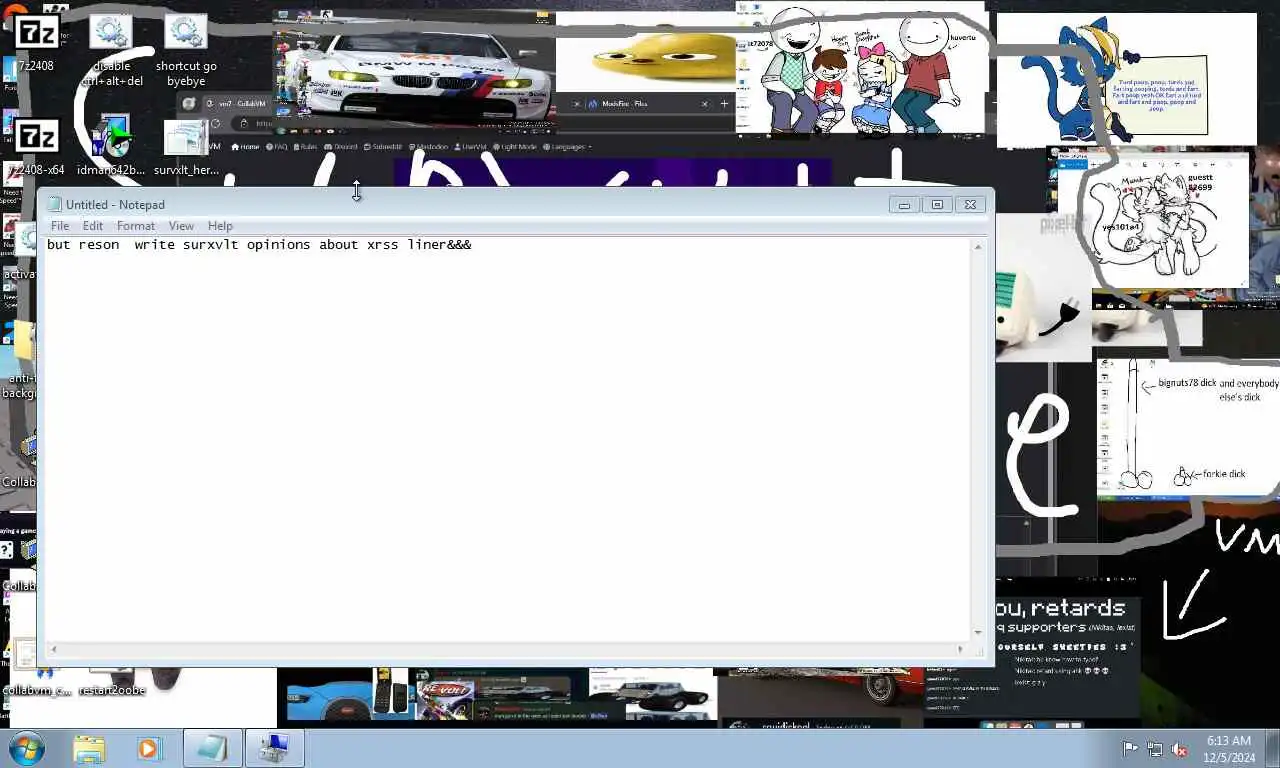
Task: Select the 7z2408 desktop icon
Action: pos(36,44)
